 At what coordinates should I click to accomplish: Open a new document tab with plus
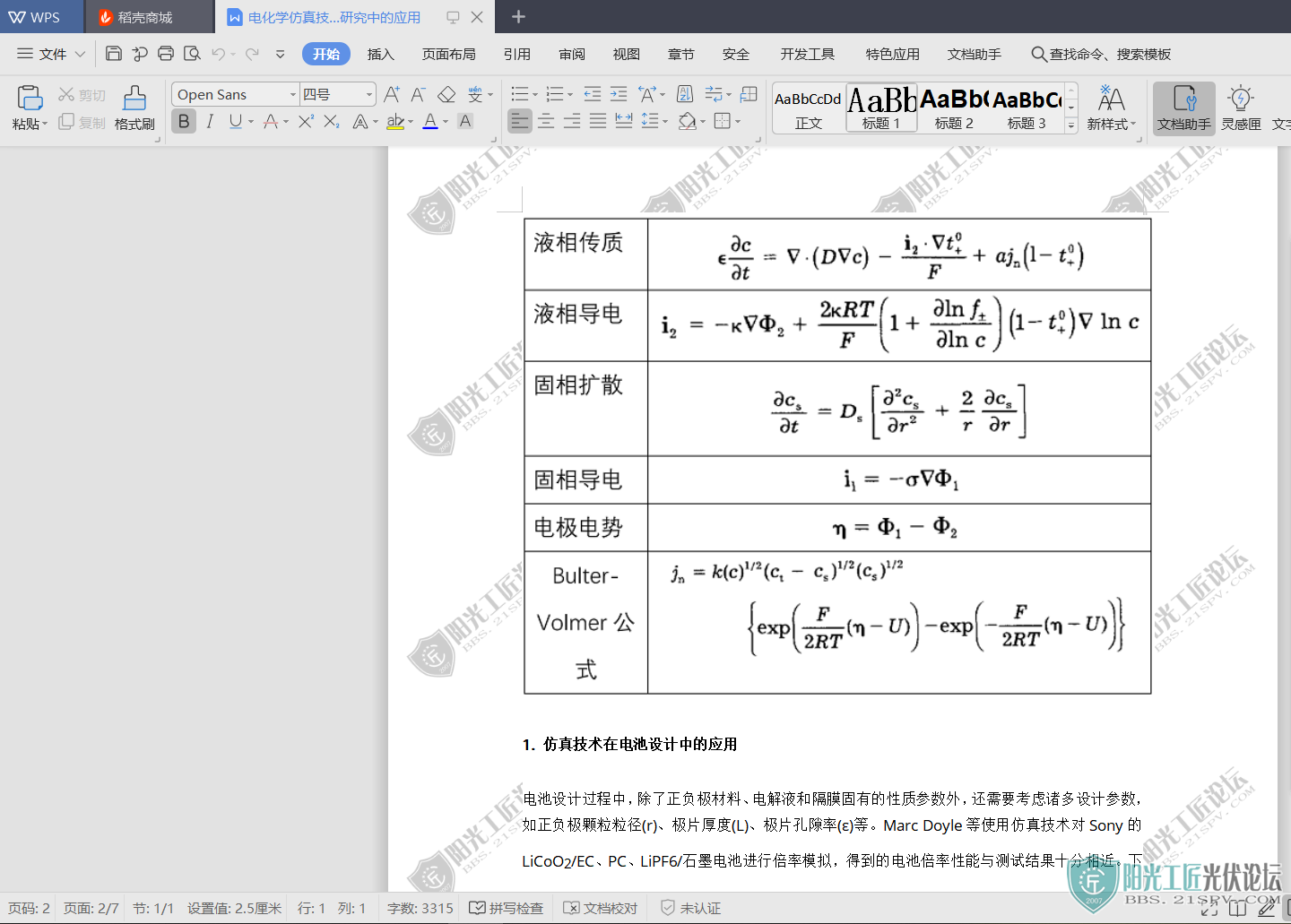[x=518, y=17]
